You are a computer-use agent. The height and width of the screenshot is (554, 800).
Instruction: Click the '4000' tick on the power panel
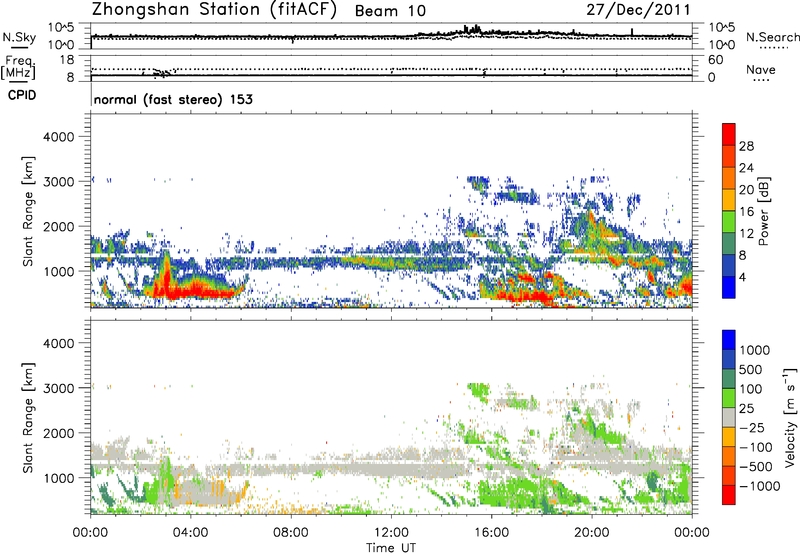pyautogui.click(x=59, y=137)
